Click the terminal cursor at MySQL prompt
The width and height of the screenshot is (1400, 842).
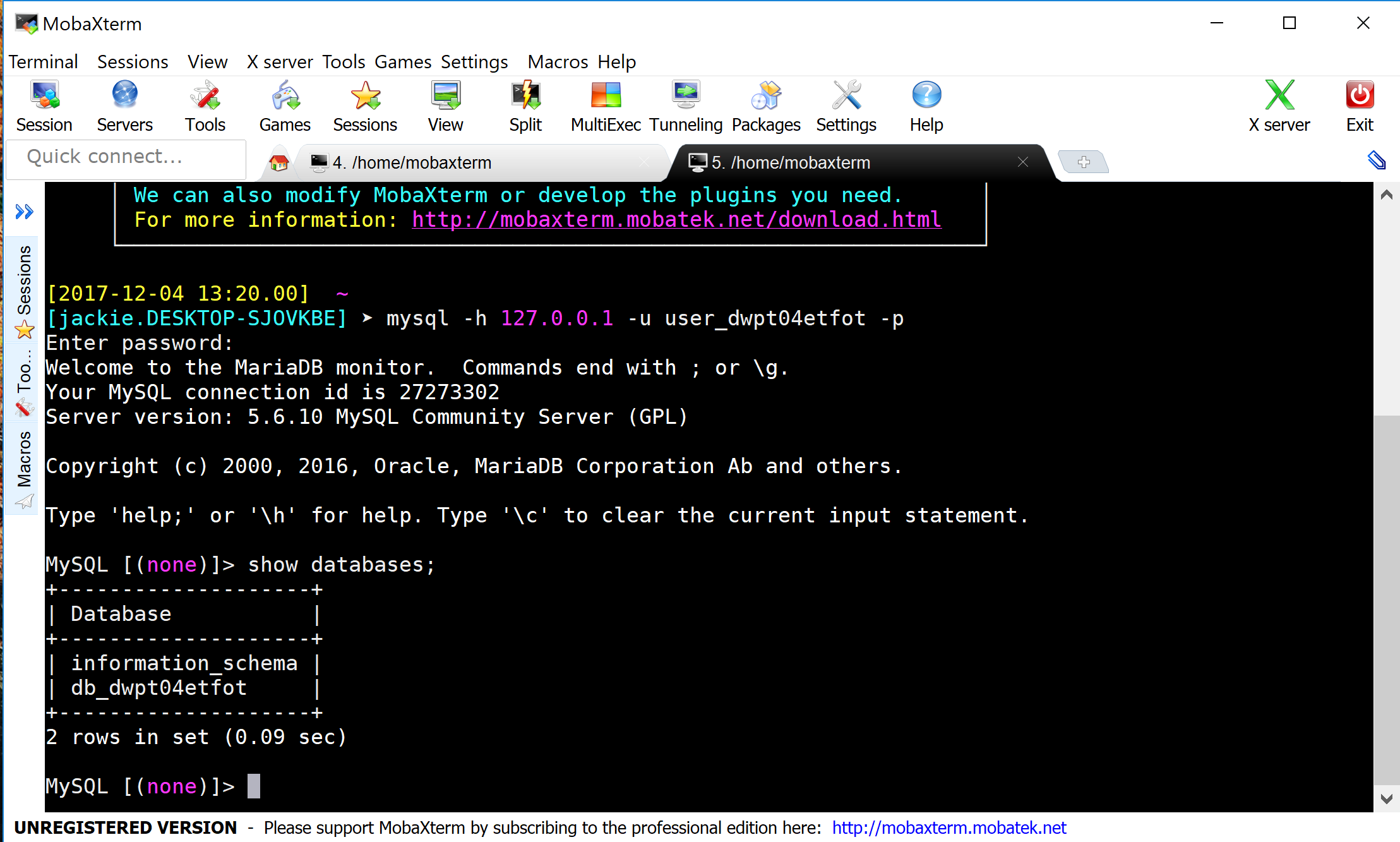coord(254,786)
